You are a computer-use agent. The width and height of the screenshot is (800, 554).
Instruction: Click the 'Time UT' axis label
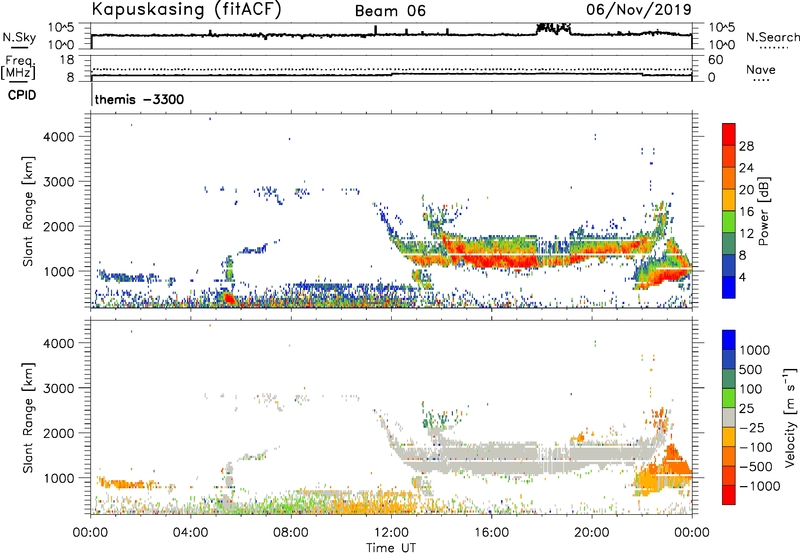(x=391, y=548)
